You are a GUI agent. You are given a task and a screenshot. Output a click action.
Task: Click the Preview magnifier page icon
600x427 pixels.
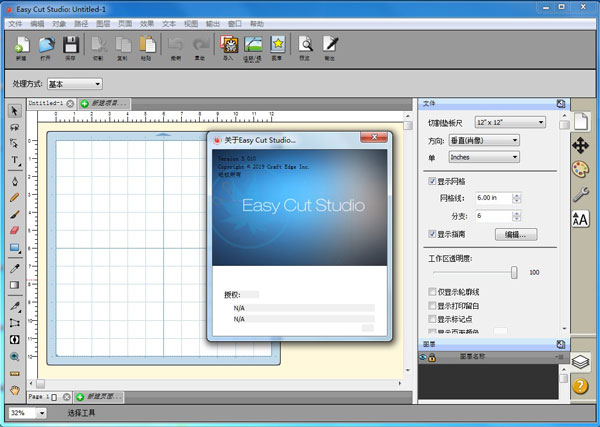tap(305, 45)
